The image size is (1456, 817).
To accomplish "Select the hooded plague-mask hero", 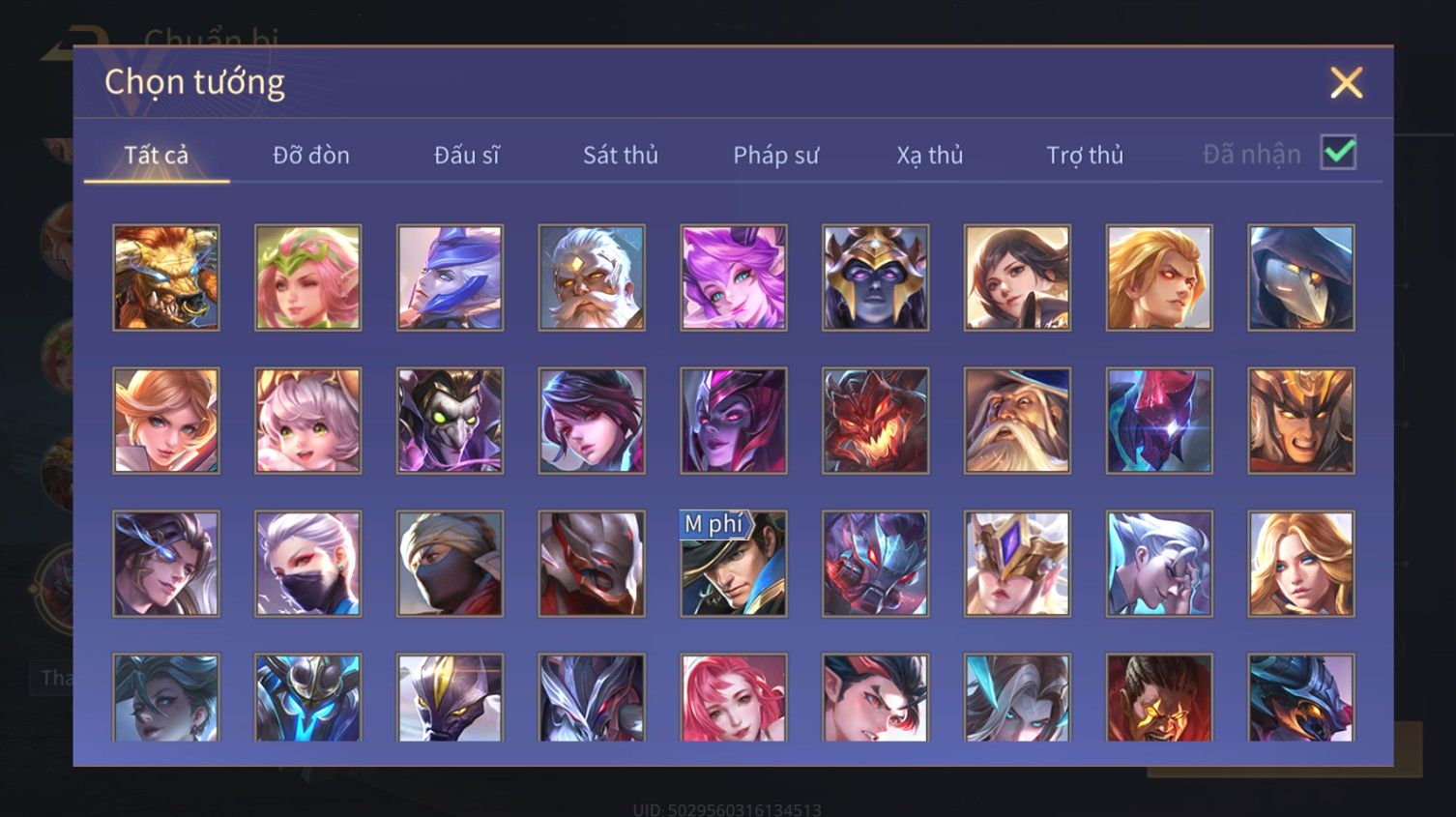I will pos(1301,278).
